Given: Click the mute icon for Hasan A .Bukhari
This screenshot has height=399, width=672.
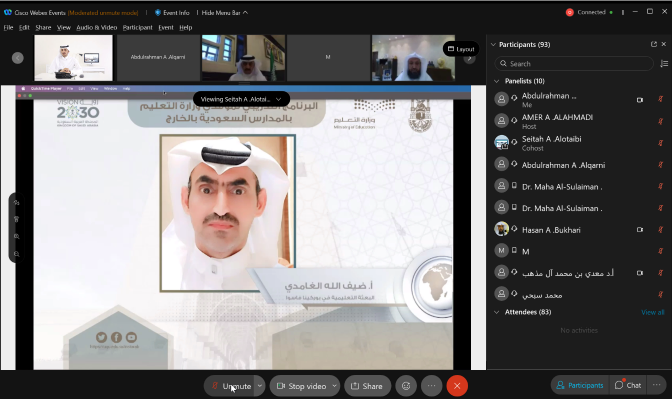Looking at the screenshot, I should pyautogui.click(x=660, y=230).
